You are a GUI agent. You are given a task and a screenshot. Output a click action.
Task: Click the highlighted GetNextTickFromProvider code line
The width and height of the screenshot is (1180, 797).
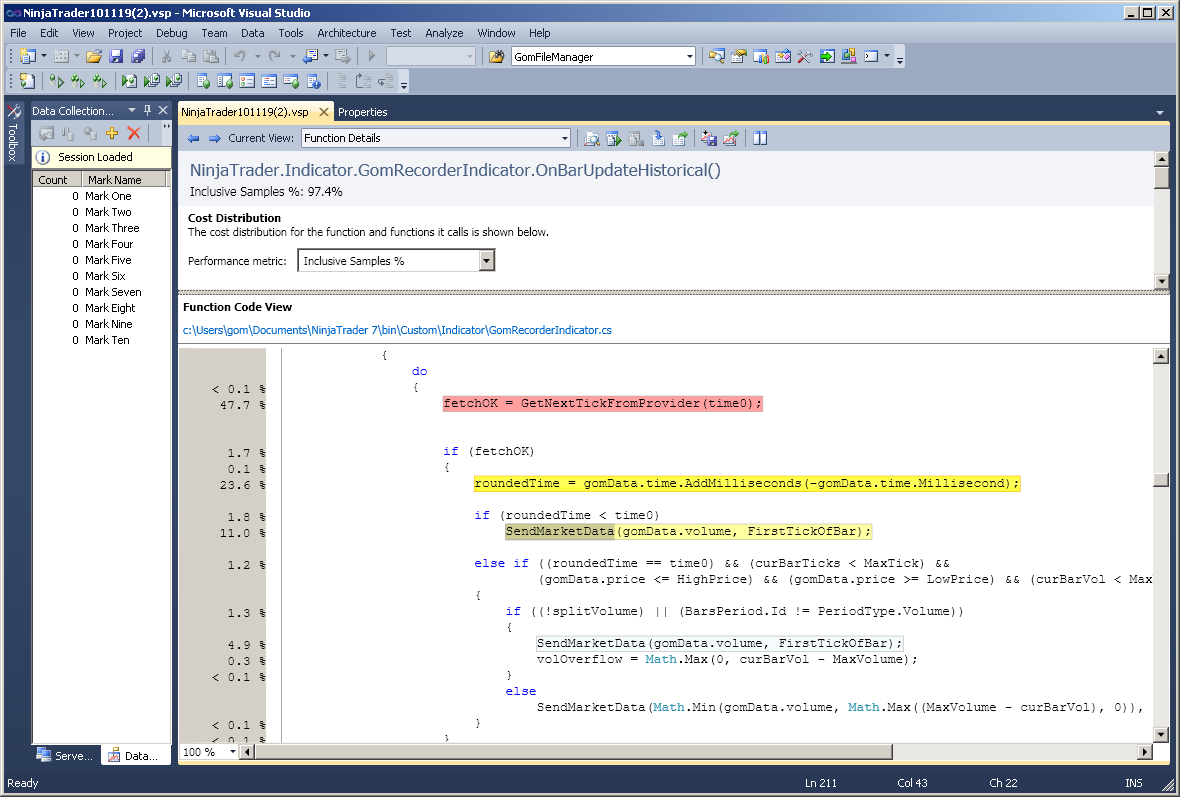pyautogui.click(x=603, y=403)
